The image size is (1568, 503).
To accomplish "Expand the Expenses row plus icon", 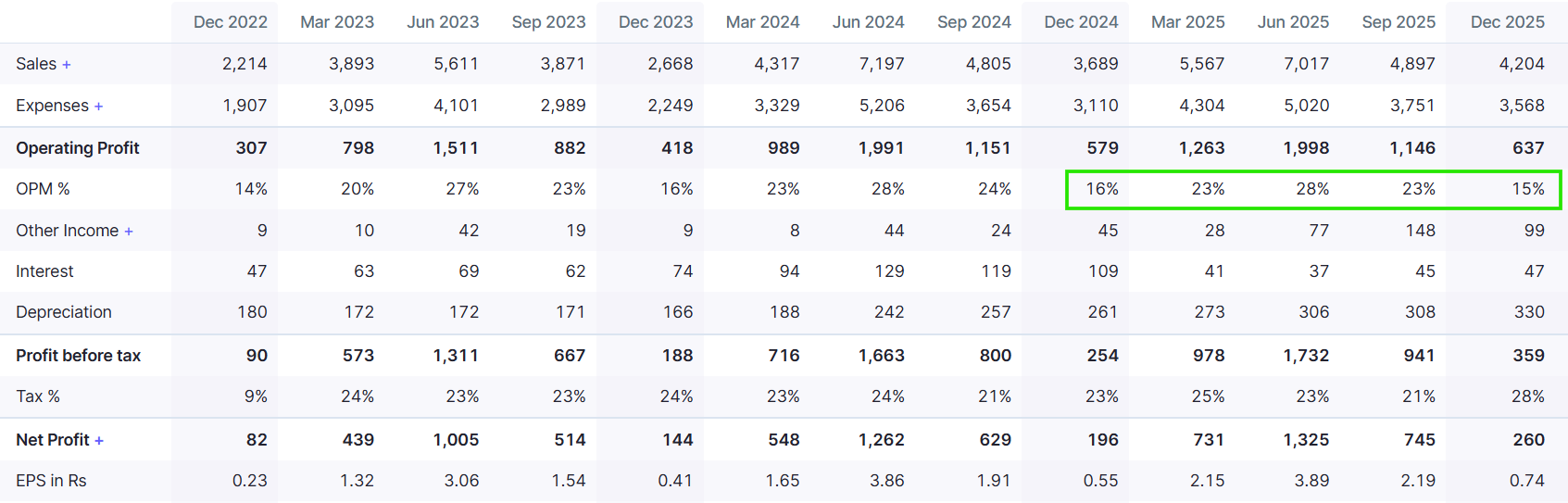I will pos(98,107).
